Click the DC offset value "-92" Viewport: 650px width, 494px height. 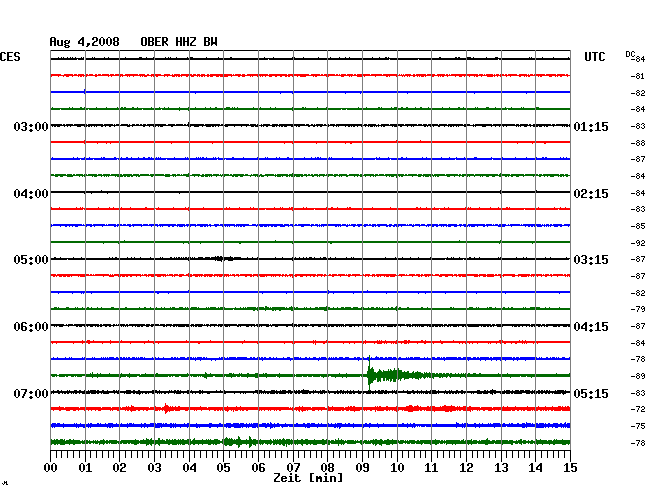tap(638, 243)
